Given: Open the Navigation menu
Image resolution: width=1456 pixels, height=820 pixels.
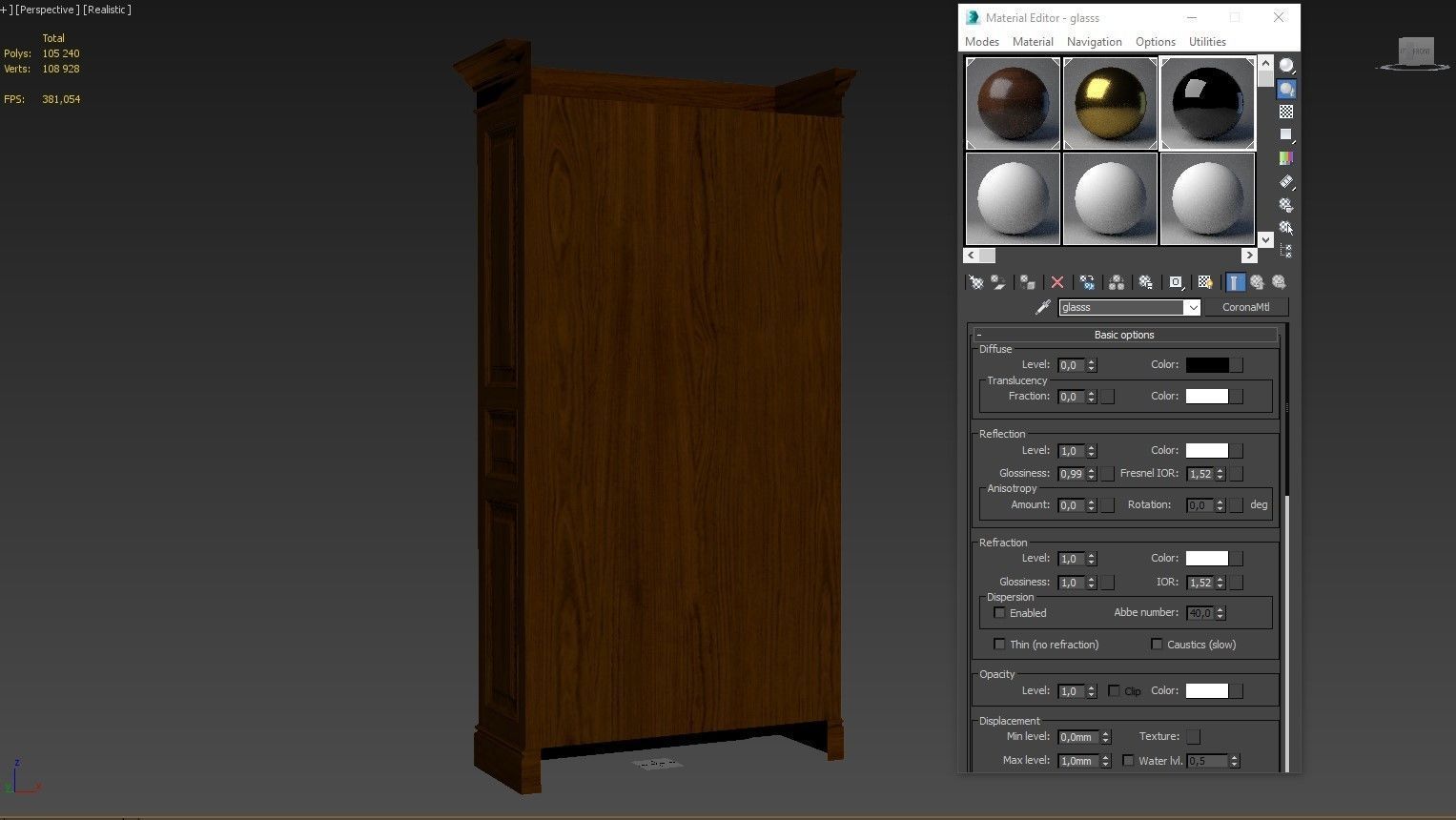Looking at the screenshot, I should click(1094, 42).
